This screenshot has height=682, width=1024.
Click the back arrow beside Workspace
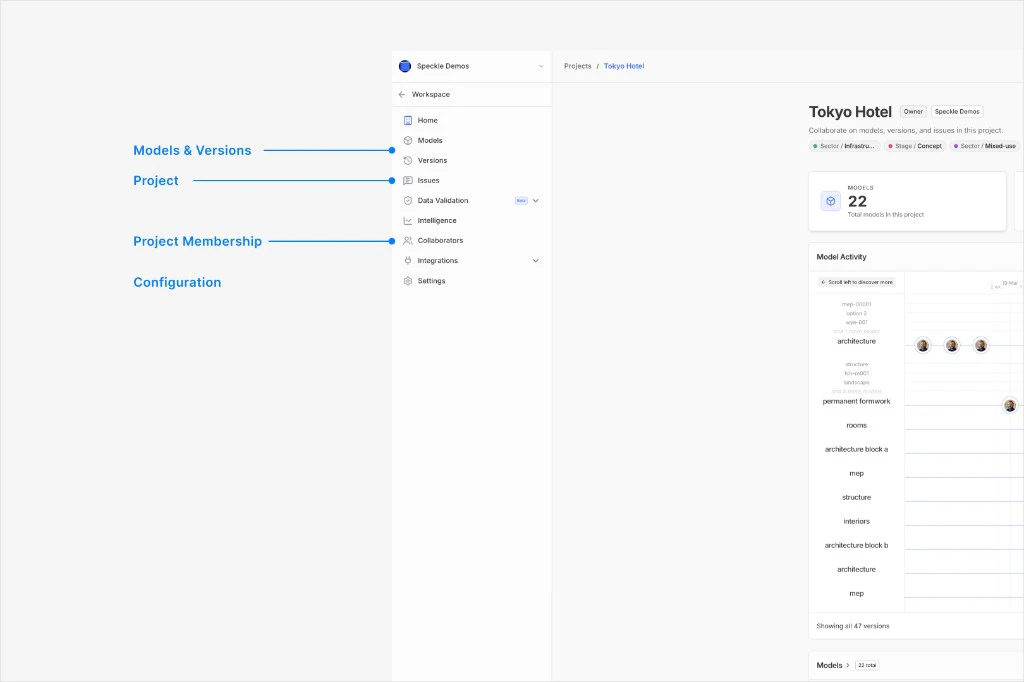coord(402,95)
